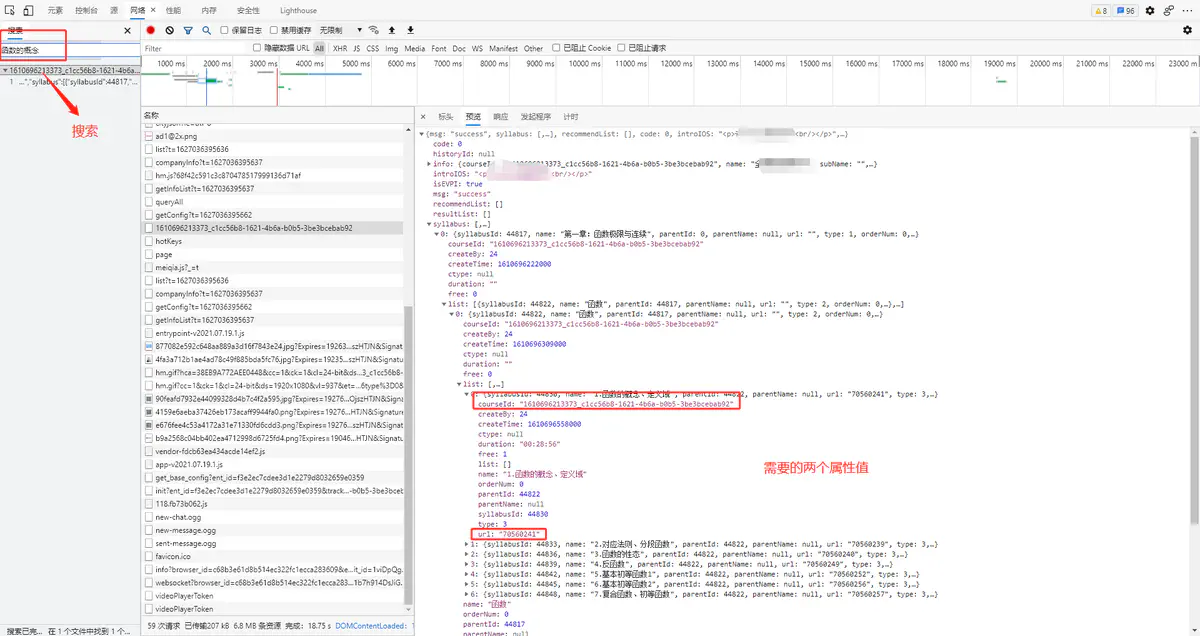
Task: Enable the 保留日志 checkbox
Action: click(225, 30)
